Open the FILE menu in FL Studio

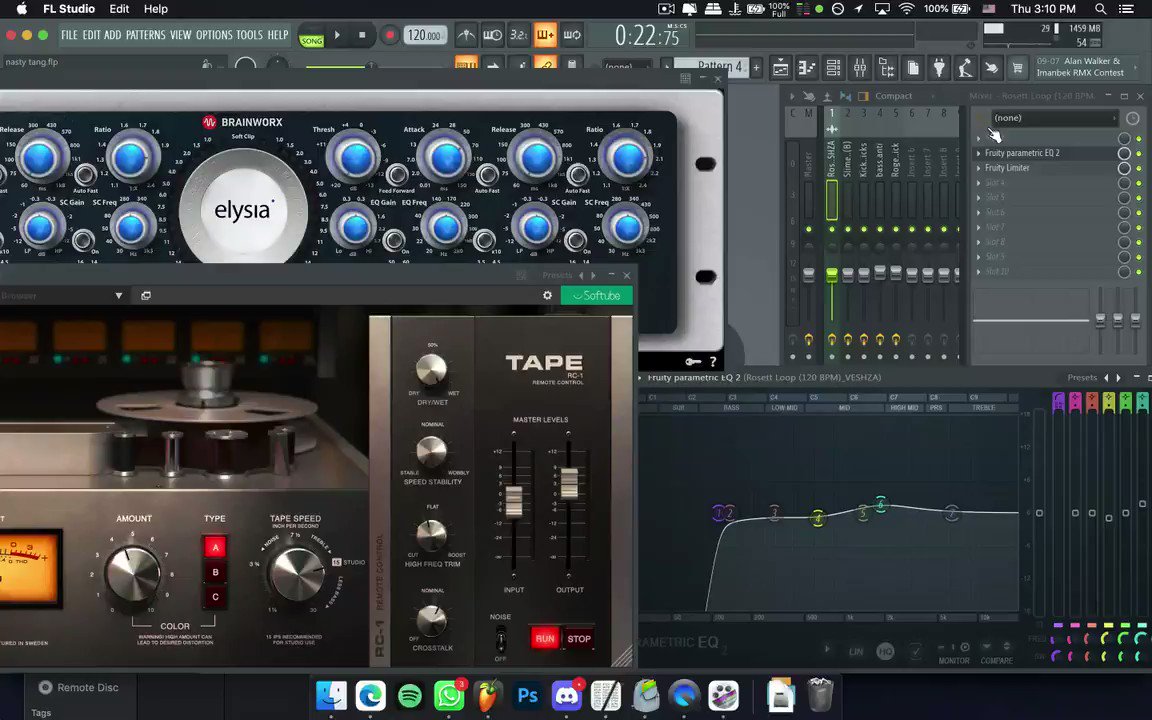69,35
